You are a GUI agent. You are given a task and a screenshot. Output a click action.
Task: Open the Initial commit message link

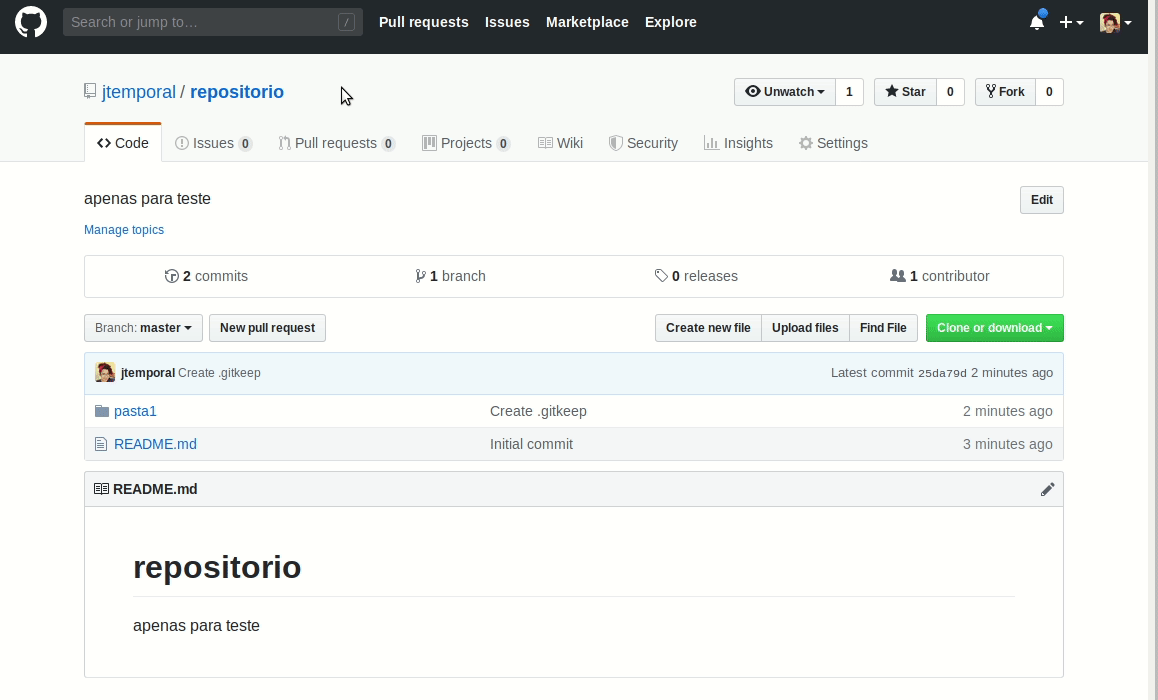[532, 445]
